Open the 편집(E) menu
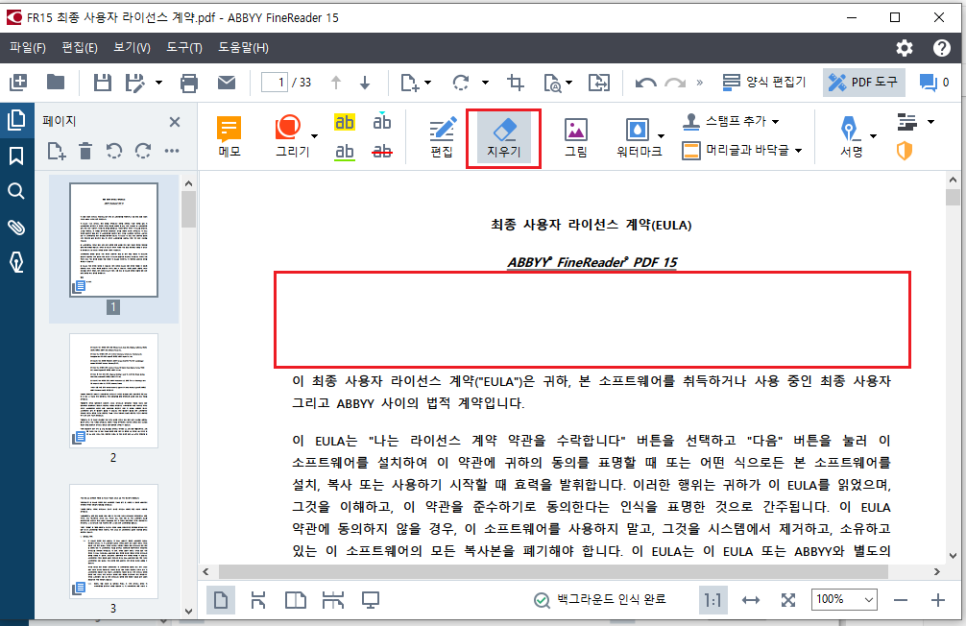966x626 pixels. click(79, 47)
